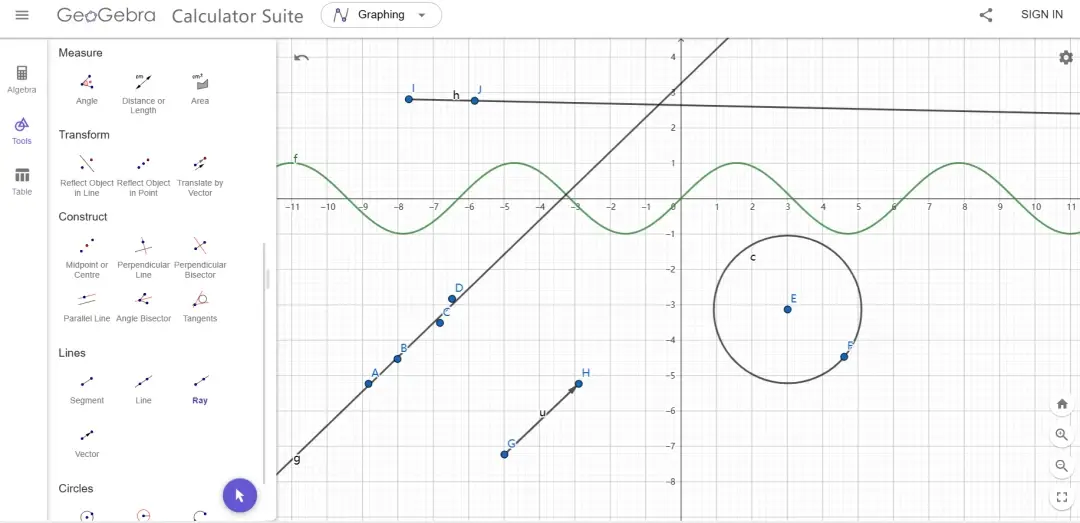Click the Lines section heading
Image resolution: width=1080 pixels, height=523 pixels.
click(72, 353)
